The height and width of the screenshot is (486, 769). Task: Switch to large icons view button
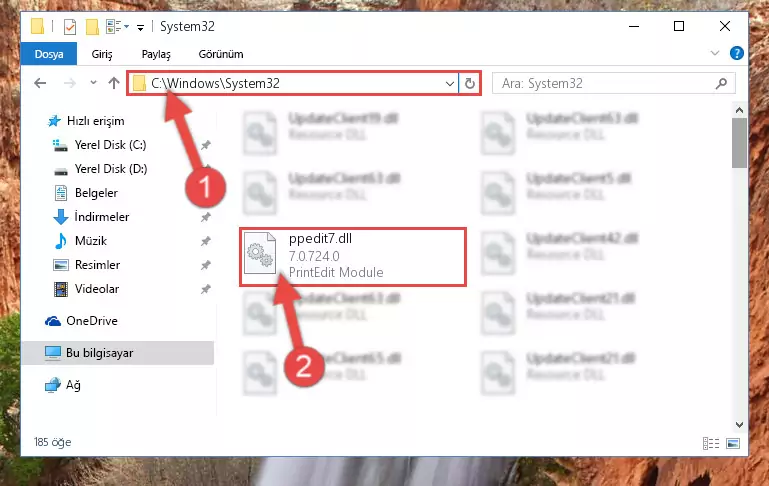click(733, 443)
